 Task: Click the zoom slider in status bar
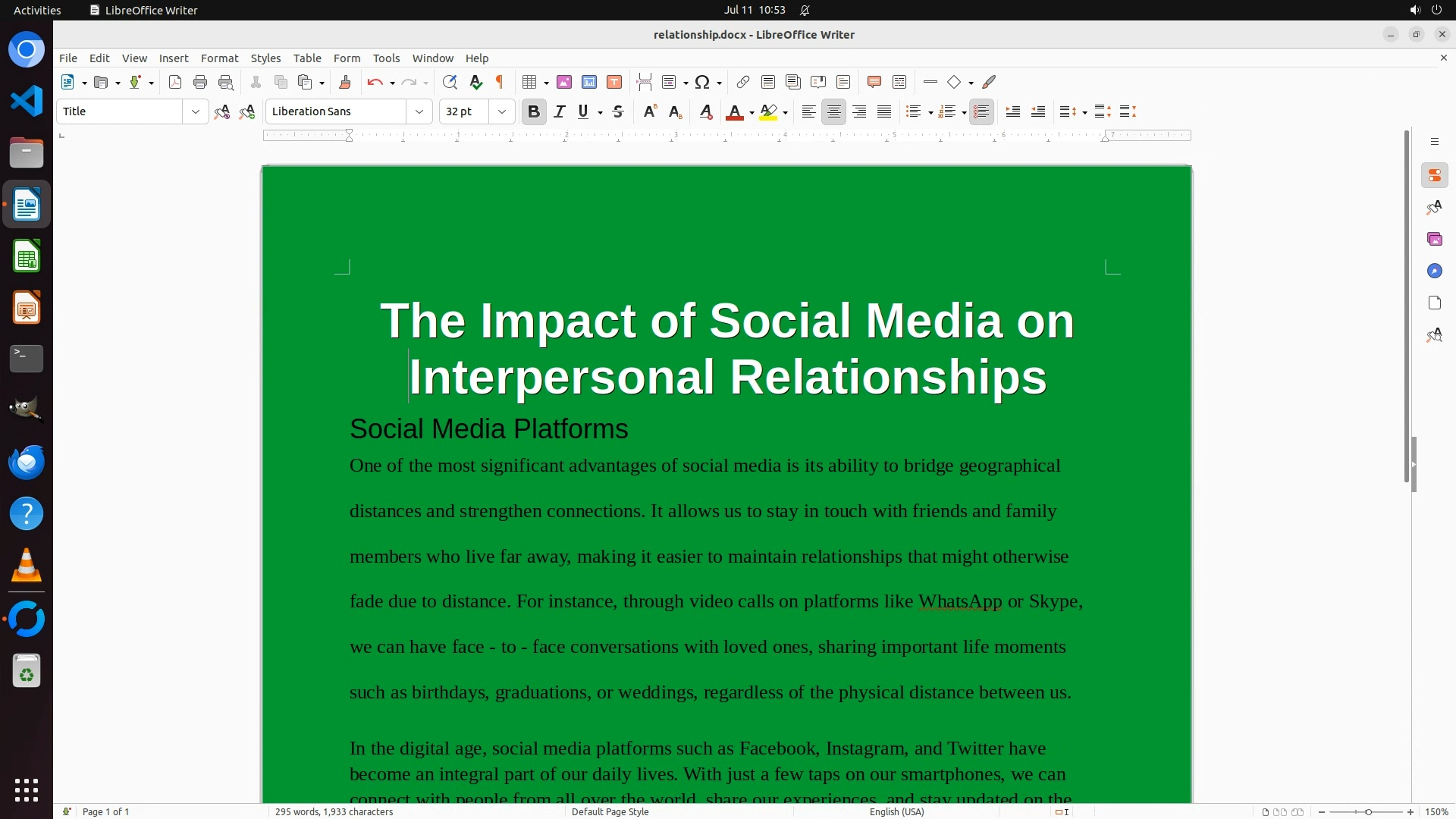point(1367,811)
